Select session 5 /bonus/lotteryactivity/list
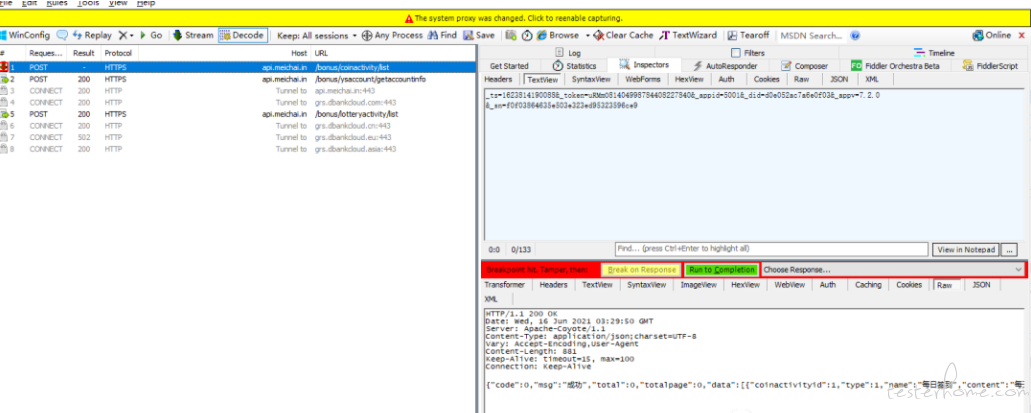This screenshot has height=413, width=1031. point(237,114)
